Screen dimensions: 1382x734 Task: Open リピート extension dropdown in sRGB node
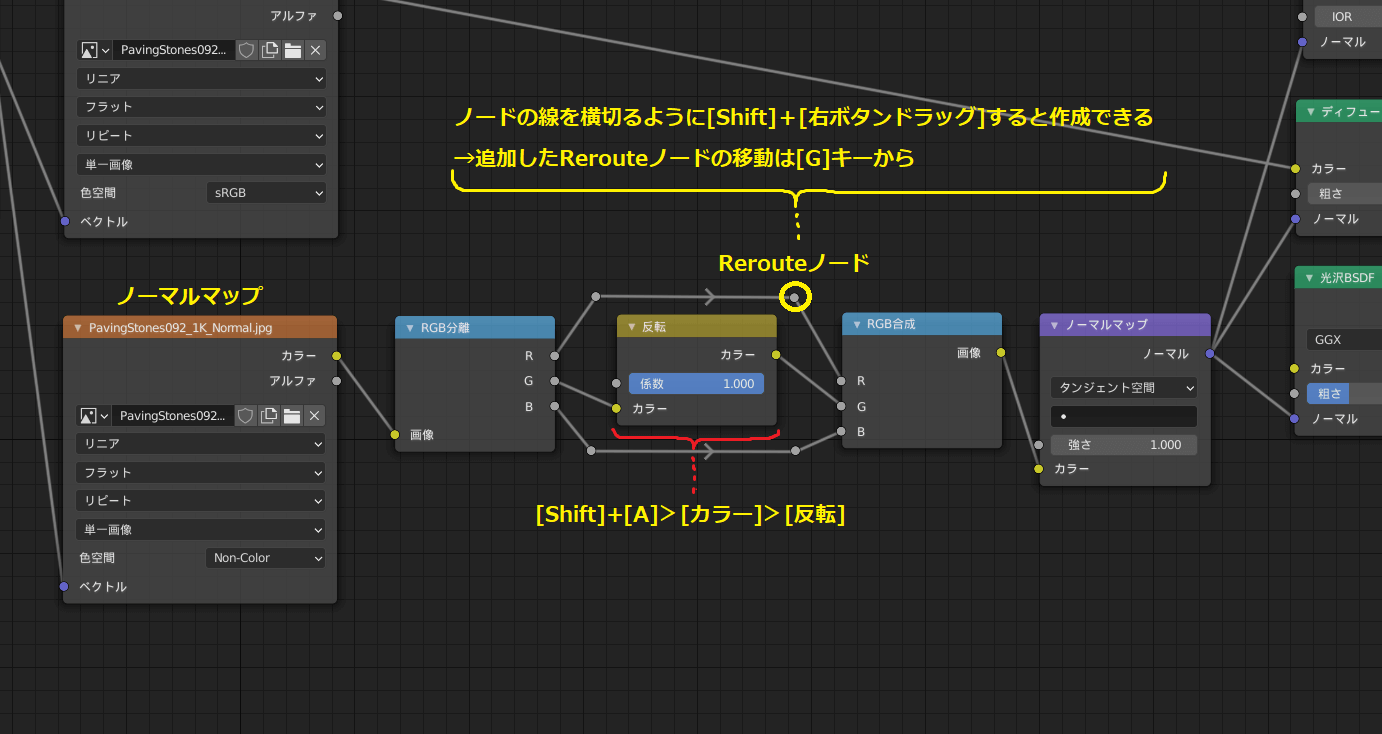point(201,135)
